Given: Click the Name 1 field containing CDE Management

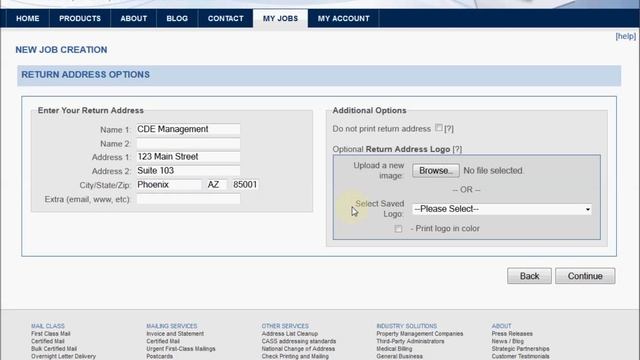Looking at the screenshot, I should click(188, 129).
